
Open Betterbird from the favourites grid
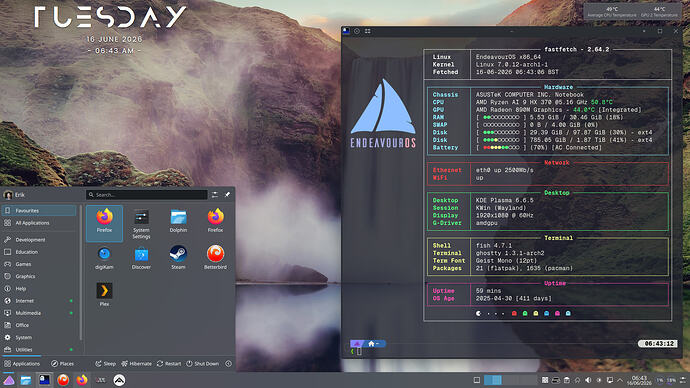(x=215, y=258)
